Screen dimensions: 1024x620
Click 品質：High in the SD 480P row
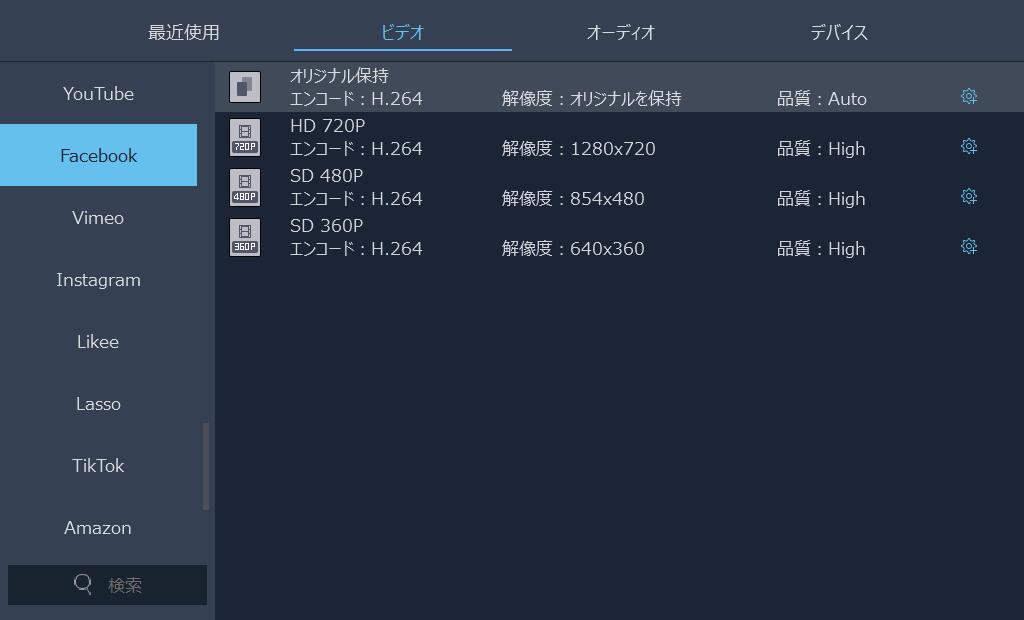coord(822,199)
